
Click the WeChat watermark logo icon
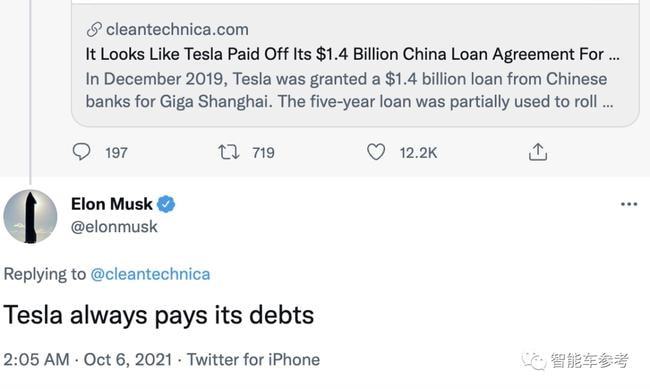click(x=534, y=360)
